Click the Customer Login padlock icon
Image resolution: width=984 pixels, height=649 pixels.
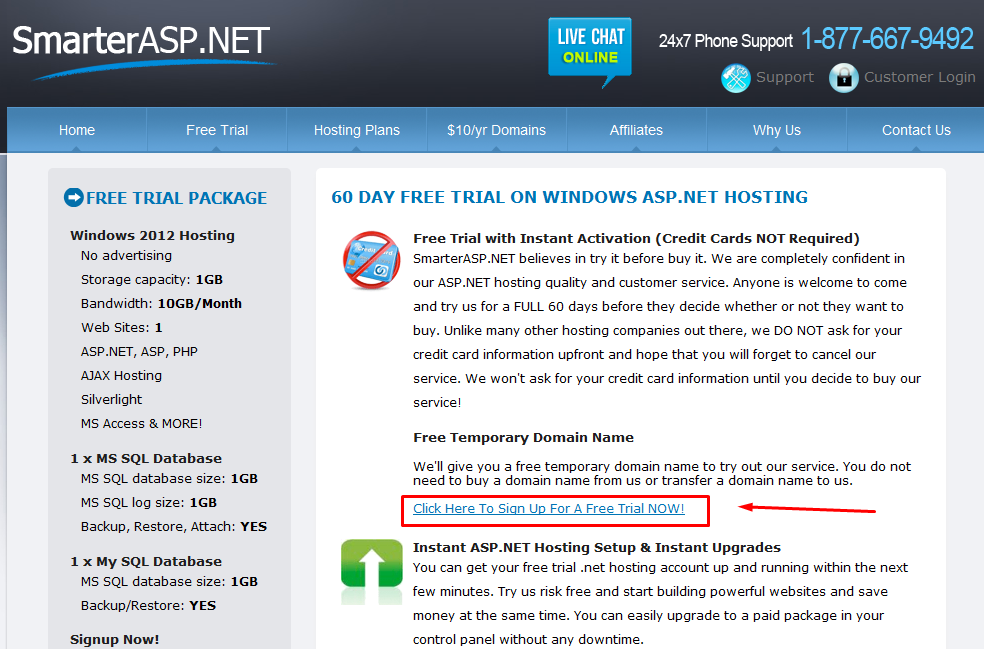pos(843,78)
